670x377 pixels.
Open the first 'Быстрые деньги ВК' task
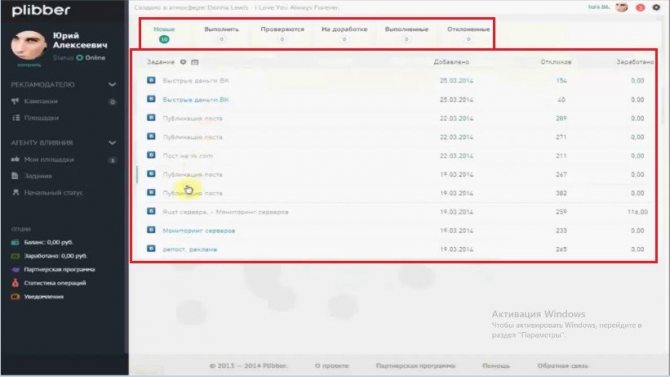pyautogui.click(x=196, y=80)
